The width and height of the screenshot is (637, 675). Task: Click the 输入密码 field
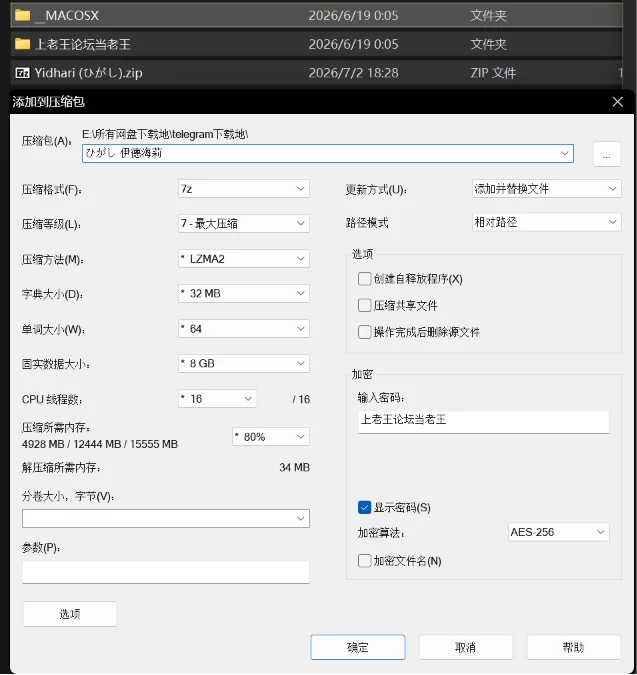coord(483,422)
